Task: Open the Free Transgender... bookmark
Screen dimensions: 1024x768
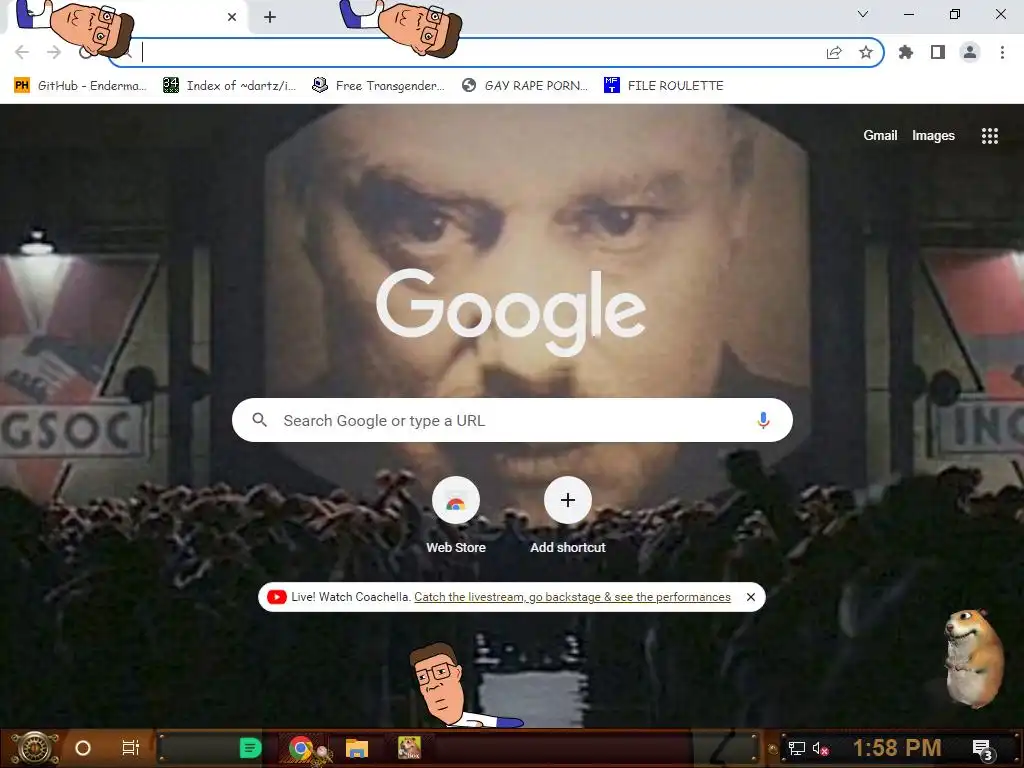Action: (378, 86)
